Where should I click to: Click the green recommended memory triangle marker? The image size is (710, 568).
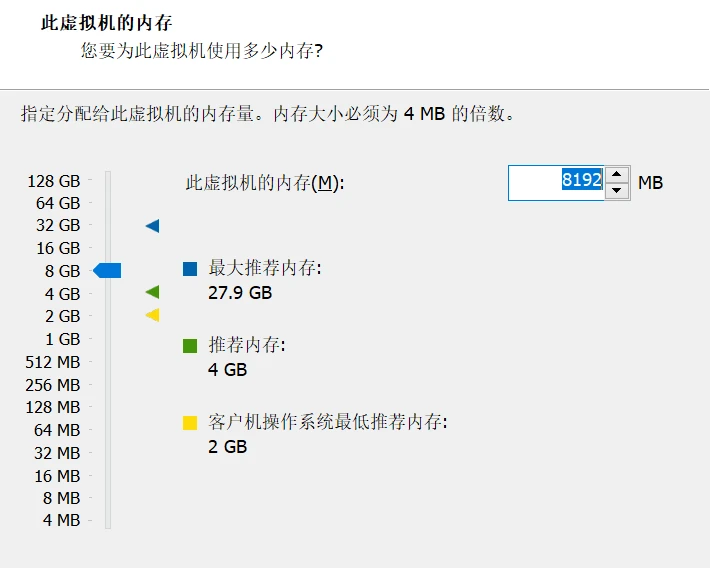[153, 292]
